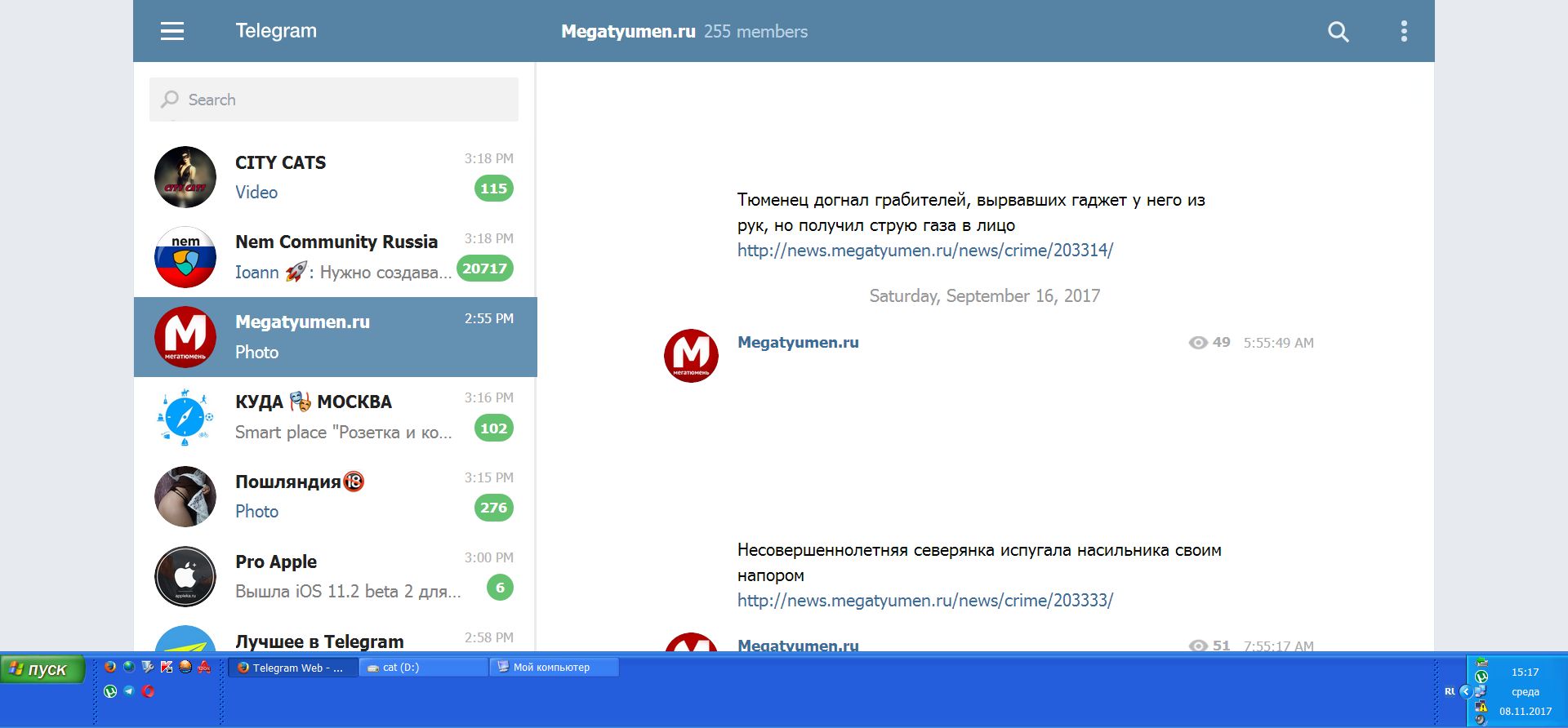1568x728 pixels.
Task: Click the red A icon in quick launch
Action: pos(204,668)
